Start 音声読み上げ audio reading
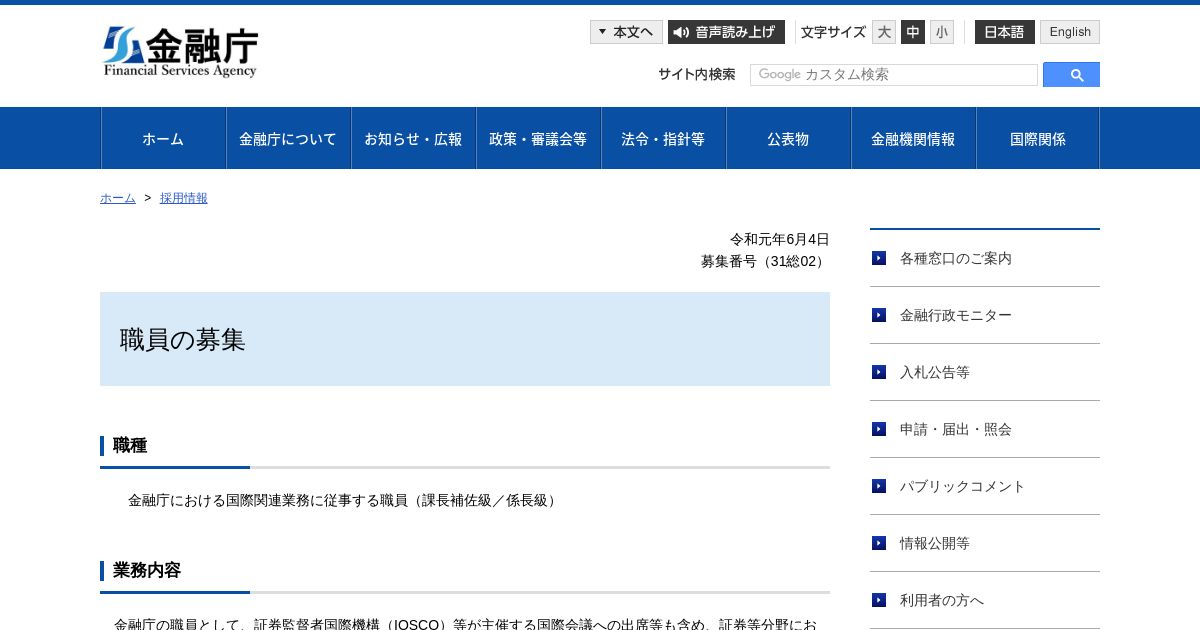This screenshot has width=1200, height=630. click(726, 32)
